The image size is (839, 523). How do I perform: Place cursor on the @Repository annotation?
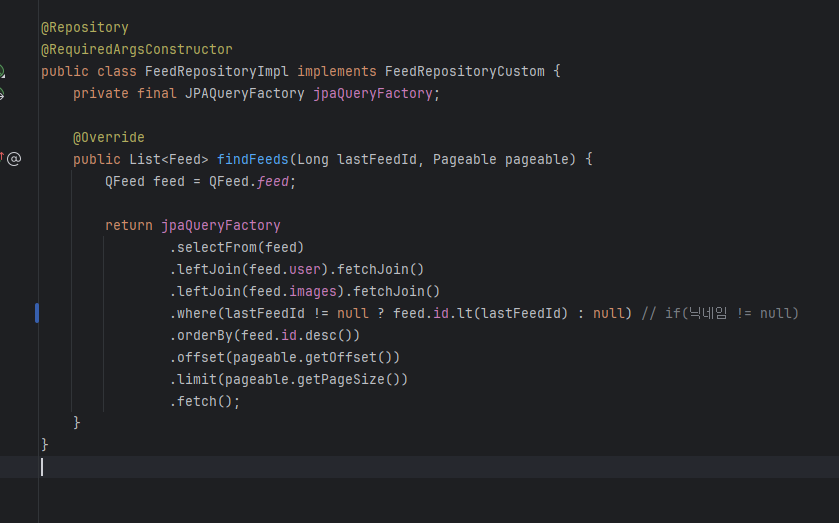[85, 27]
